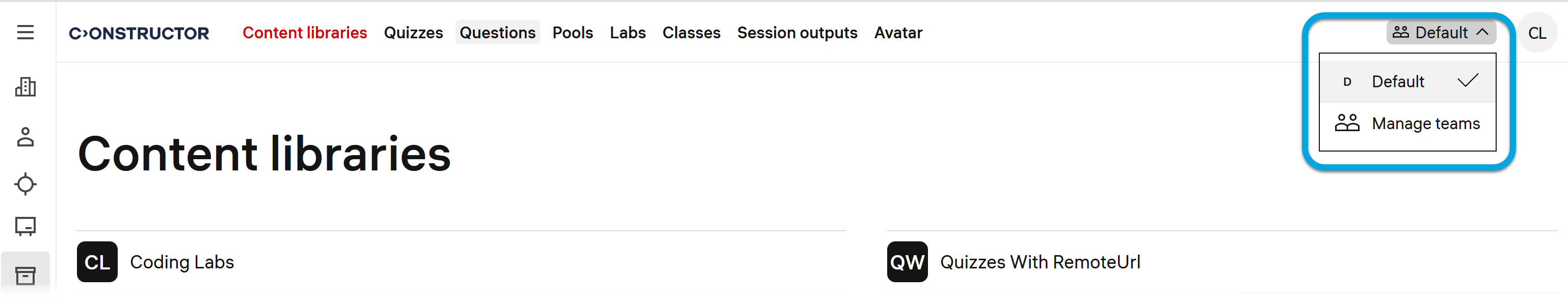Open the hamburger navigation menu
The height and width of the screenshot is (298, 1568).
click(25, 32)
